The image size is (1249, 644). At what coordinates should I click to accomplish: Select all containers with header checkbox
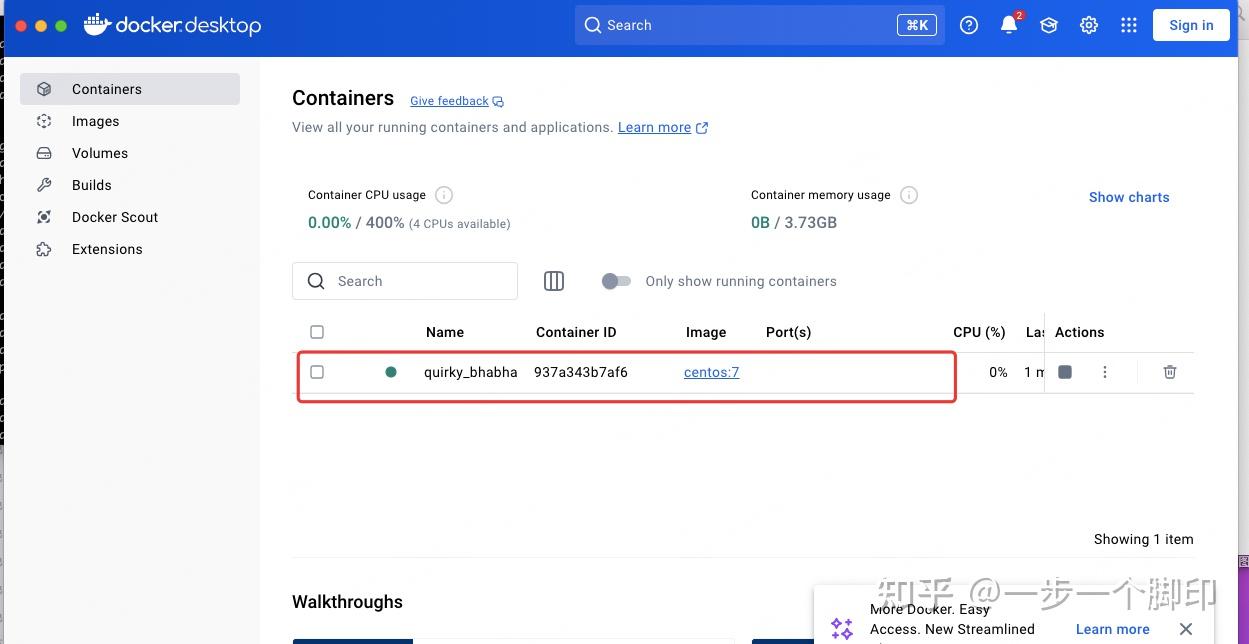(317, 331)
